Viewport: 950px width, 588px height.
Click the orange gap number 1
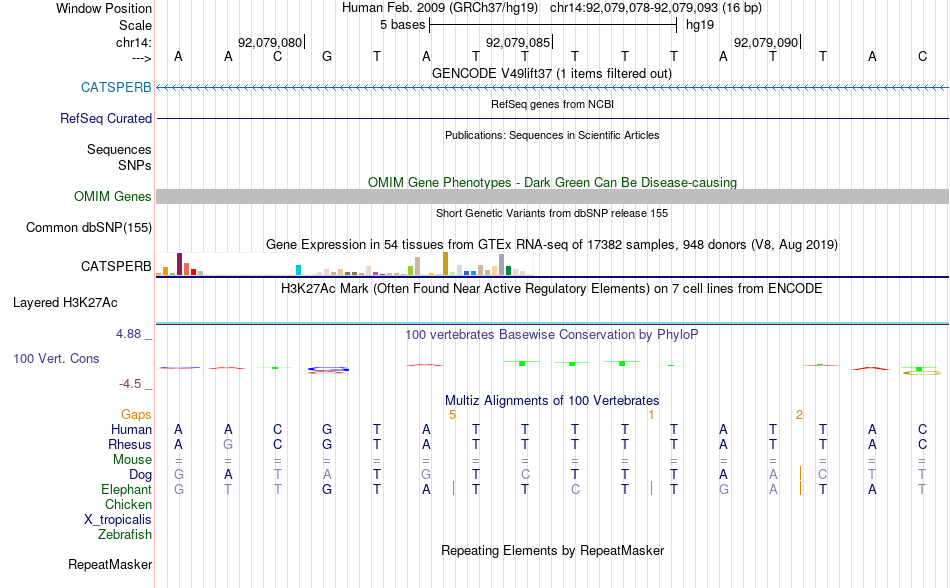click(651, 415)
